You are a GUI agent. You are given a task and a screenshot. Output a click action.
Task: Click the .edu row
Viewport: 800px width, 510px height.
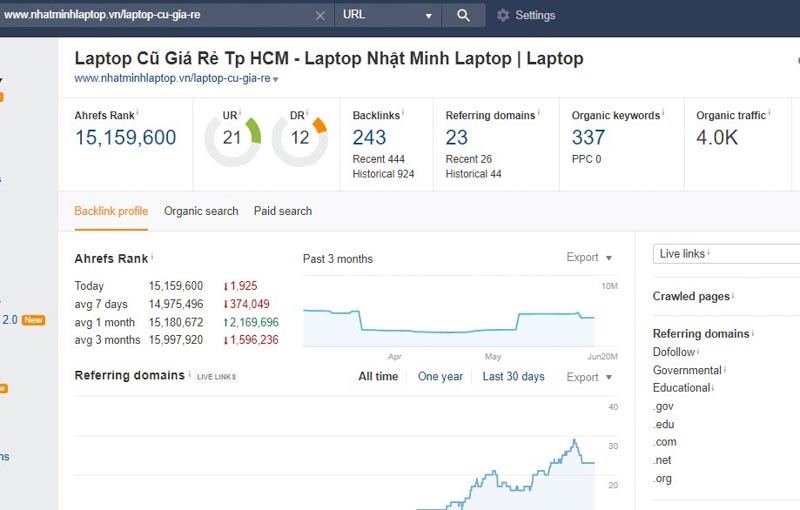click(x=664, y=424)
